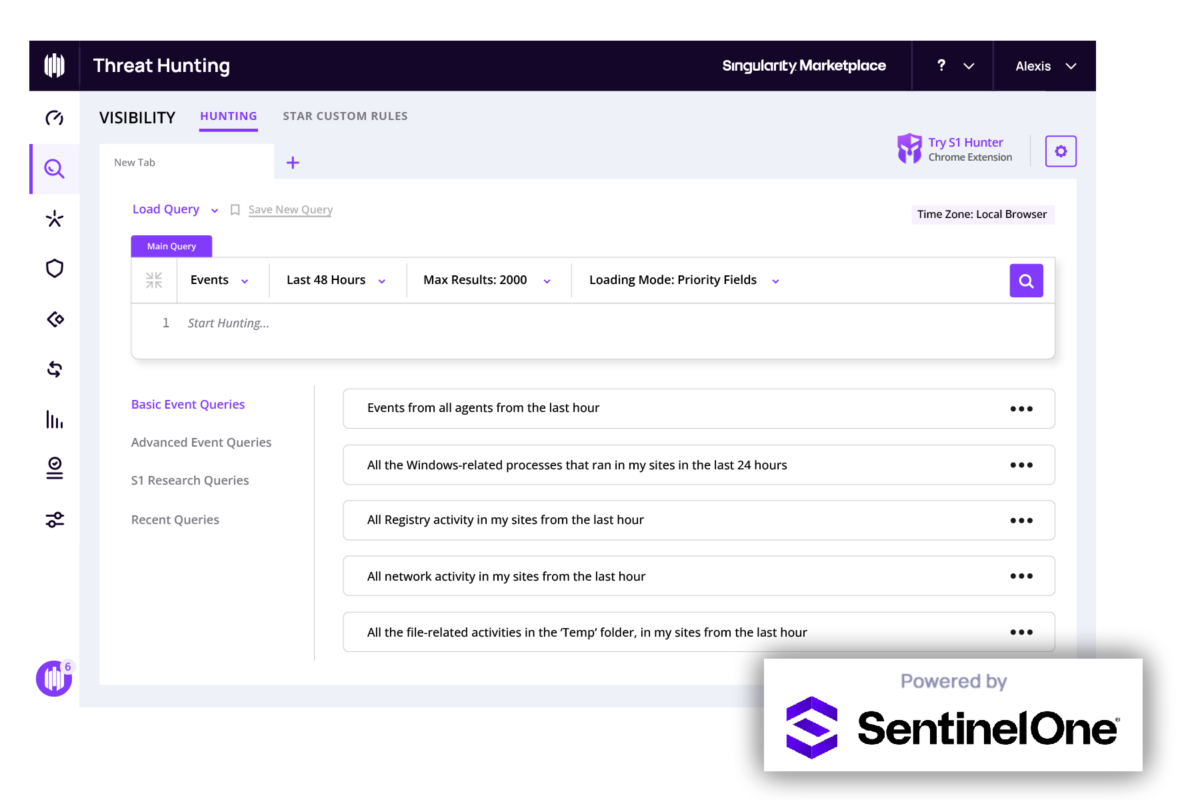This screenshot has height=800, width=1200.
Task: Show S1 Research Queries list
Action: (x=190, y=481)
